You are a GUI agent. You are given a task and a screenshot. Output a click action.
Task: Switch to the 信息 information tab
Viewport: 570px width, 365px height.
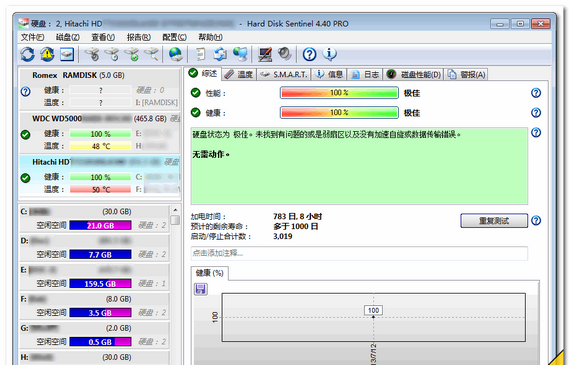[x=329, y=75]
